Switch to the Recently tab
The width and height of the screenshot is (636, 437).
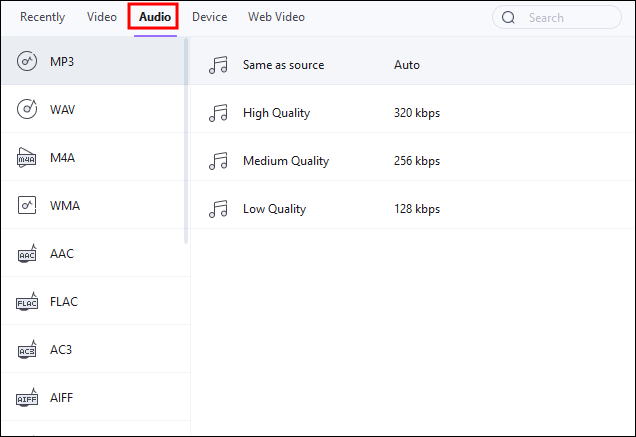[43, 17]
